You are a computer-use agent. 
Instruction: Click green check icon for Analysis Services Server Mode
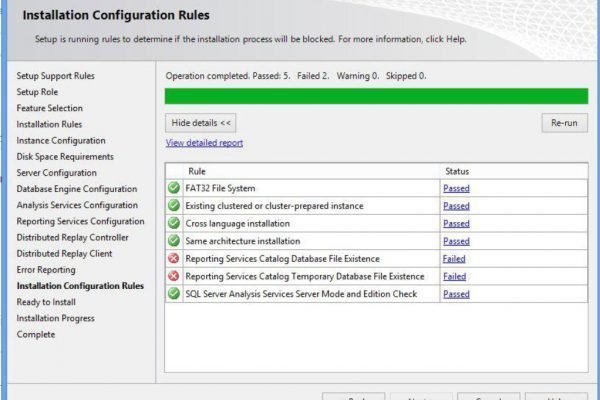174,294
